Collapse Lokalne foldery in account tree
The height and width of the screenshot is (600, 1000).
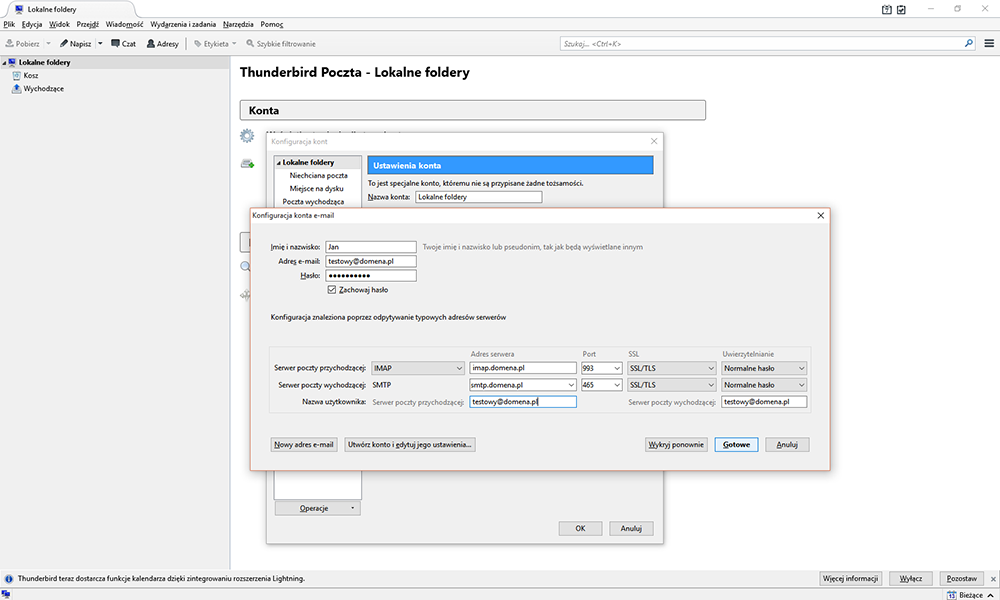[279, 163]
